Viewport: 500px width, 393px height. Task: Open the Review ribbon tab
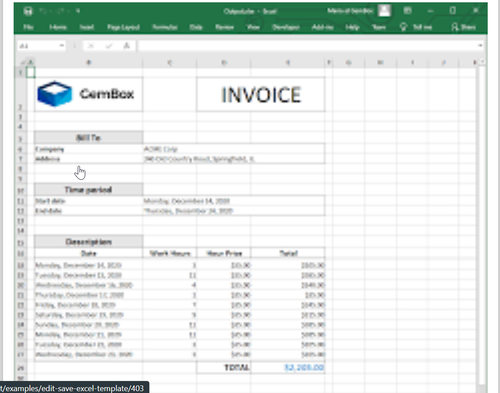coord(224,27)
